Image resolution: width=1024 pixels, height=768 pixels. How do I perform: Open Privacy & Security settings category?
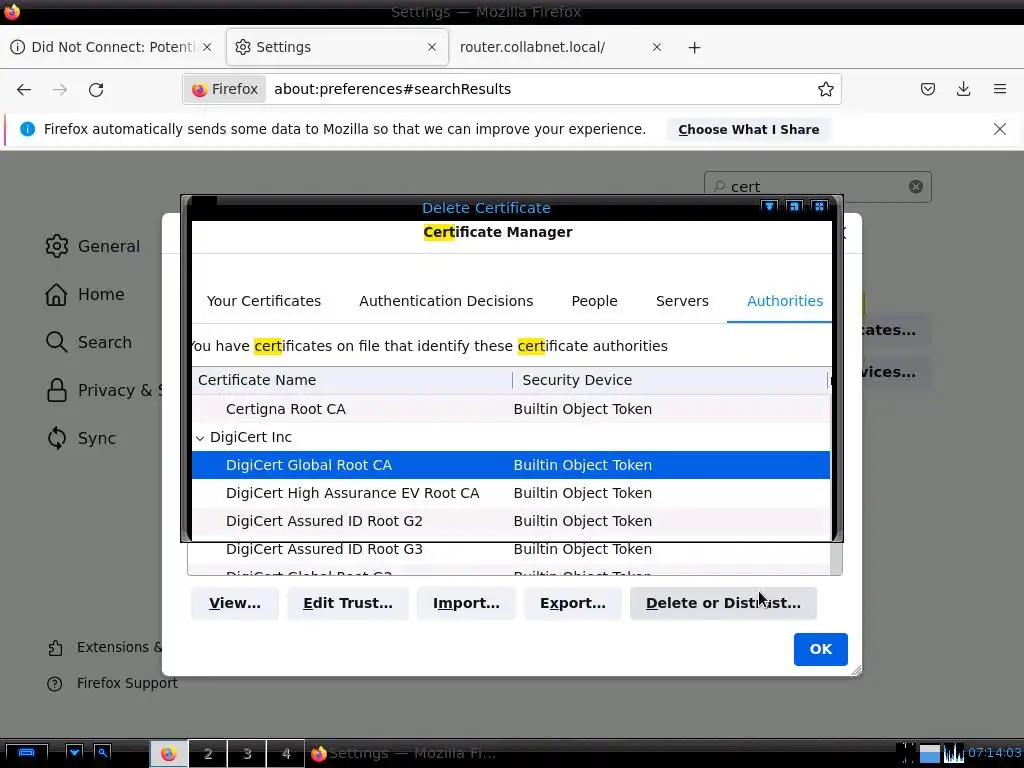click(103, 391)
